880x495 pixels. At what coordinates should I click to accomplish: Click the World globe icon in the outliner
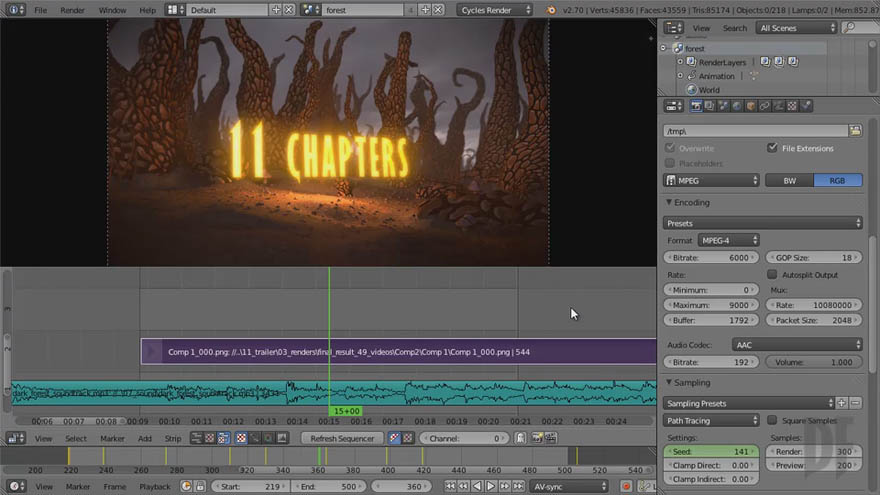[x=691, y=90]
